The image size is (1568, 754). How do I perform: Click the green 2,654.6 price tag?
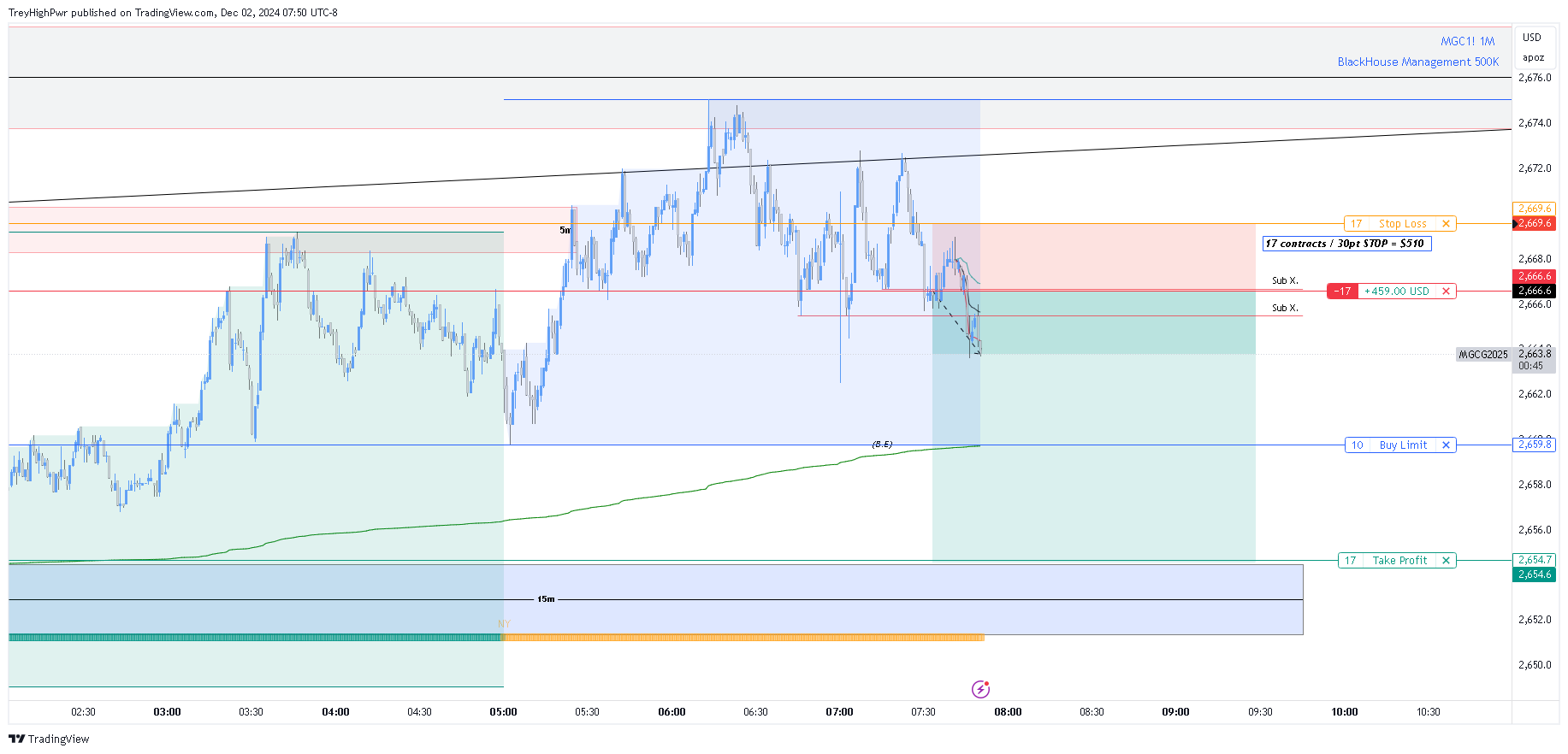[1535, 574]
